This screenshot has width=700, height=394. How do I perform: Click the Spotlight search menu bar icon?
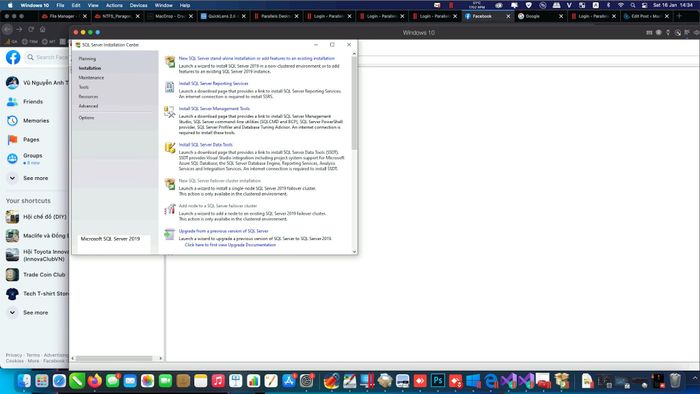633,5
